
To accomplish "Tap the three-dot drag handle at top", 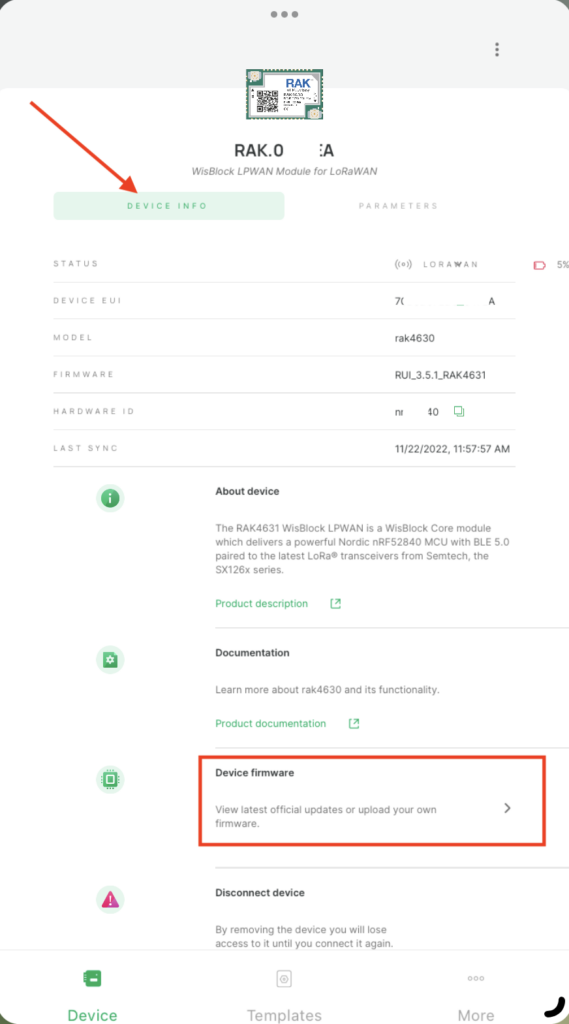I will click(284, 14).
